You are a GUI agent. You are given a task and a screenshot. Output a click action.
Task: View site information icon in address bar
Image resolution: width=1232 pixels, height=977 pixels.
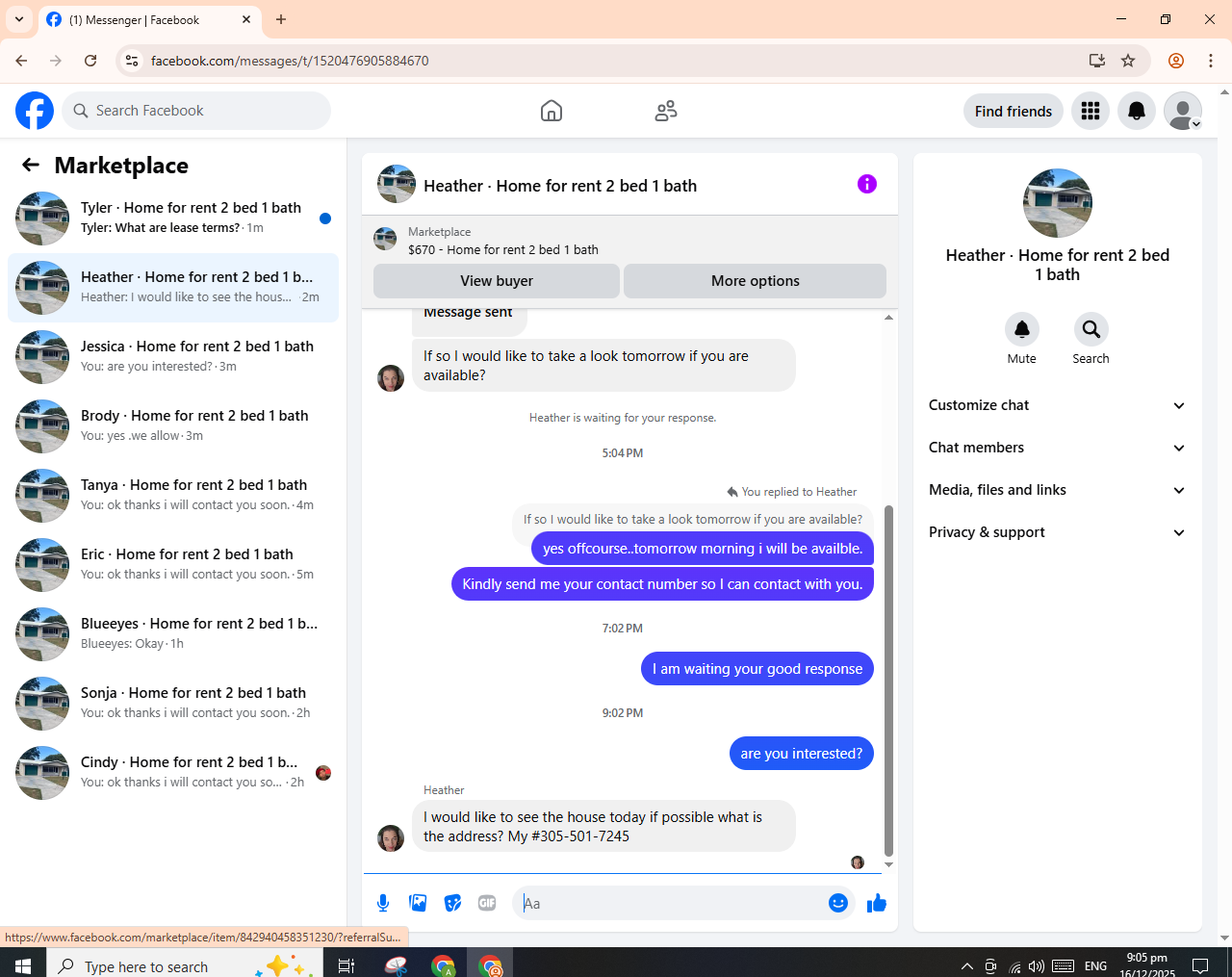132,61
